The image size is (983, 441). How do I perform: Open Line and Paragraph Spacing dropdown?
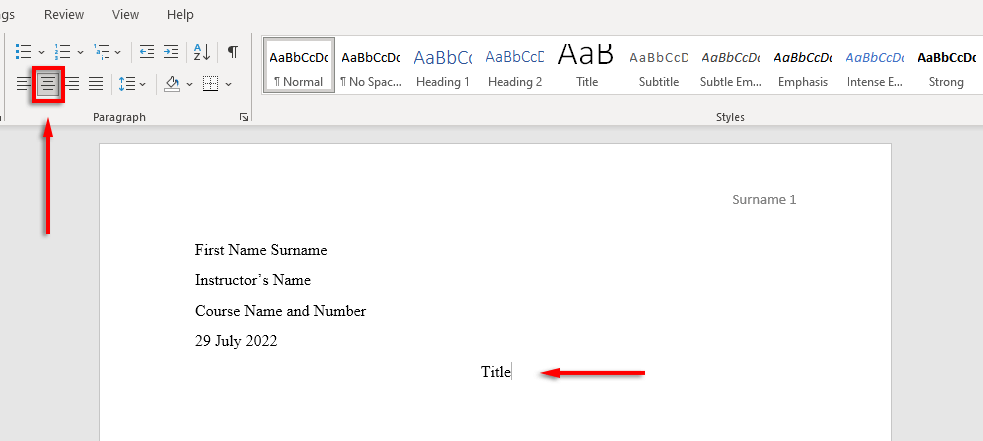pyautogui.click(x=132, y=83)
